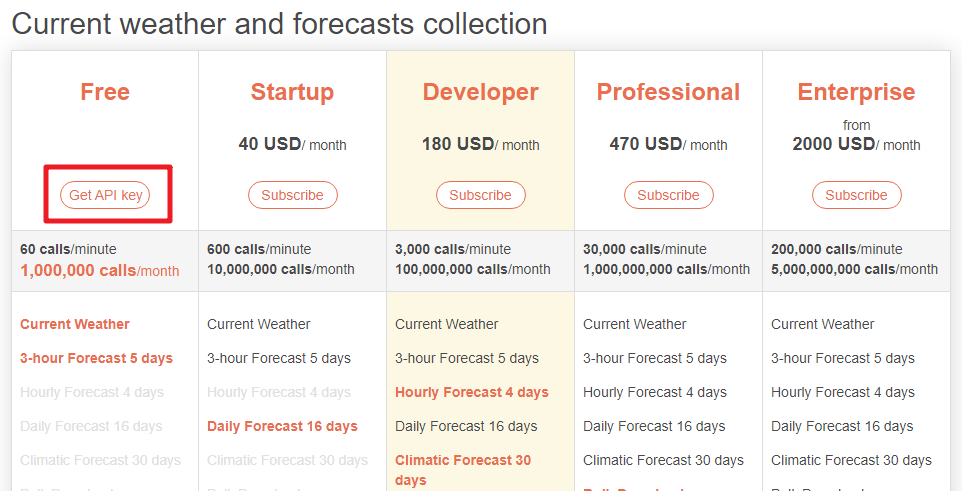Click the Startup plan heading
Image resolution: width=962 pixels, height=491 pixels.
293,92
